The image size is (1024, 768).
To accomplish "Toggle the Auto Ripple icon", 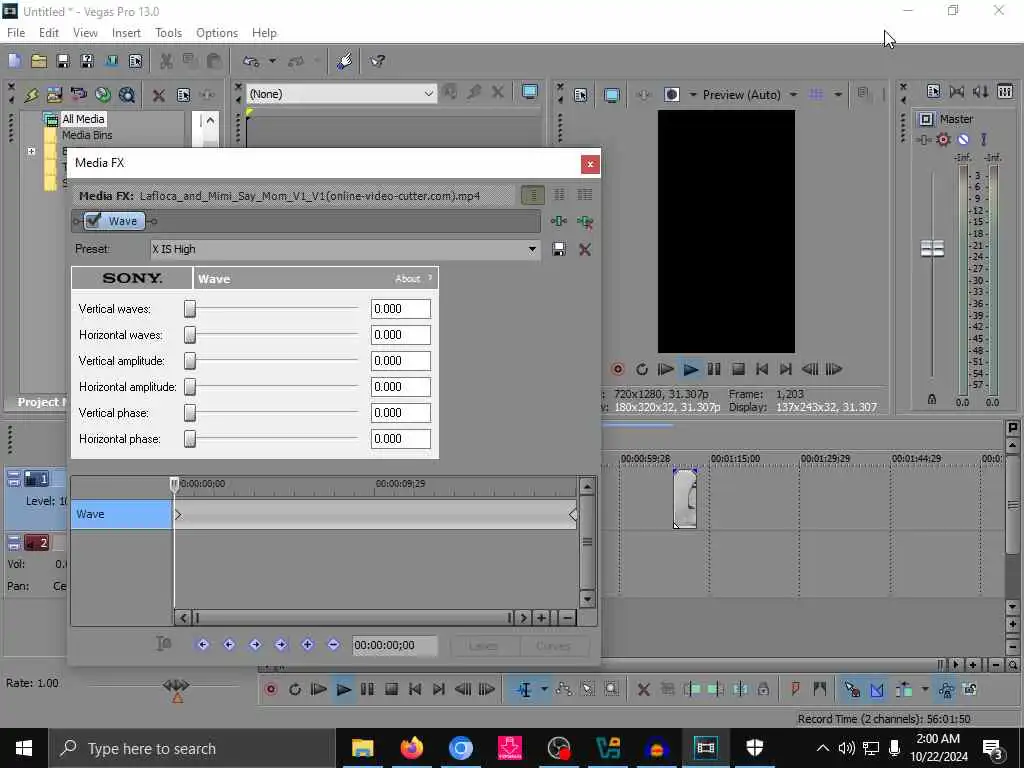I will [904, 690].
